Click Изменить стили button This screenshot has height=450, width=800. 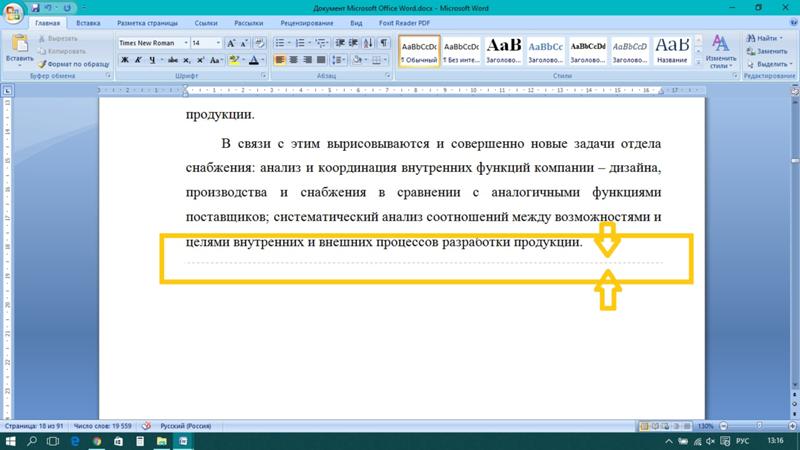tap(720, 51)
